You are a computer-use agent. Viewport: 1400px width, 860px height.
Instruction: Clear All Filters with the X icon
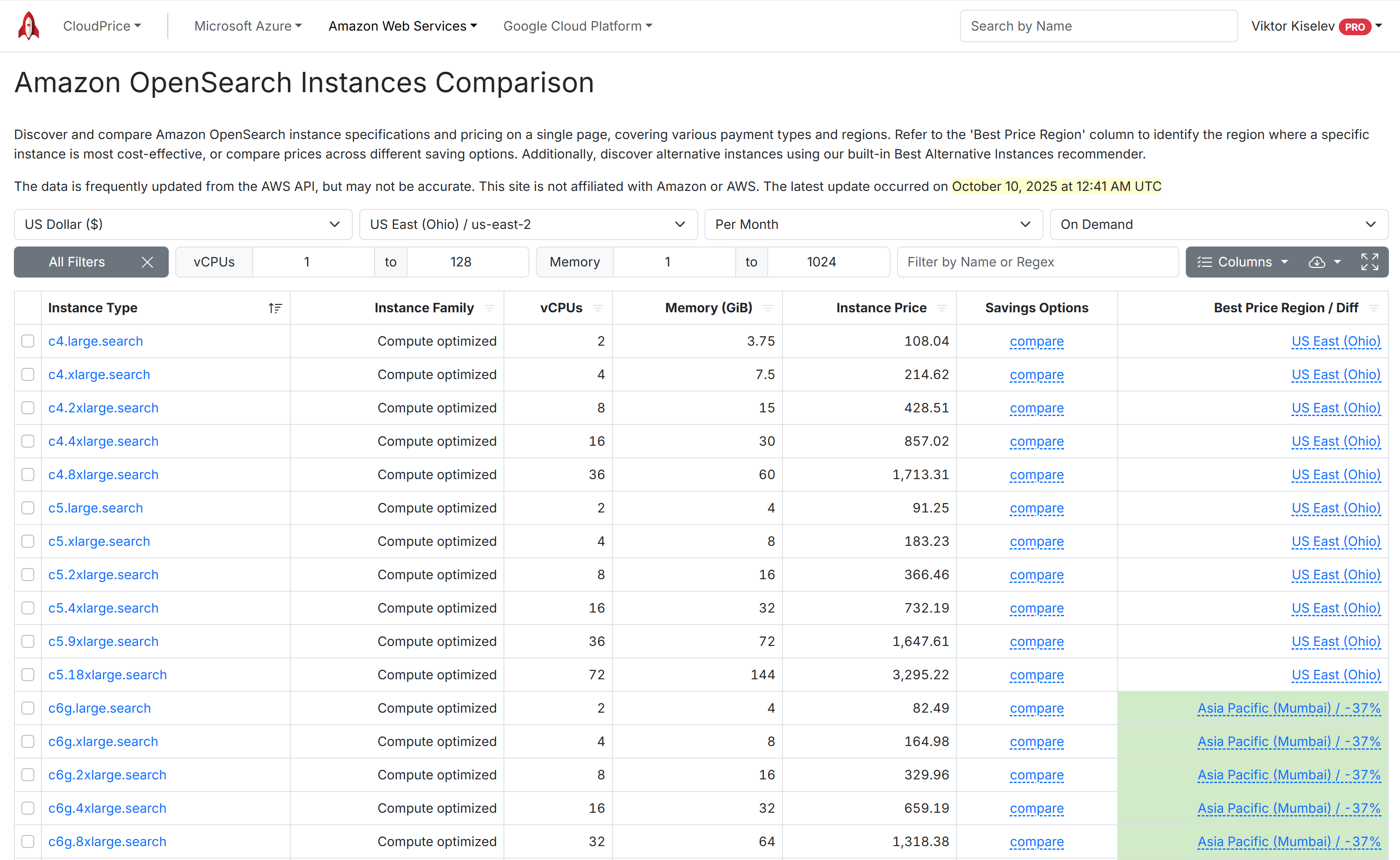click(147, 262)
